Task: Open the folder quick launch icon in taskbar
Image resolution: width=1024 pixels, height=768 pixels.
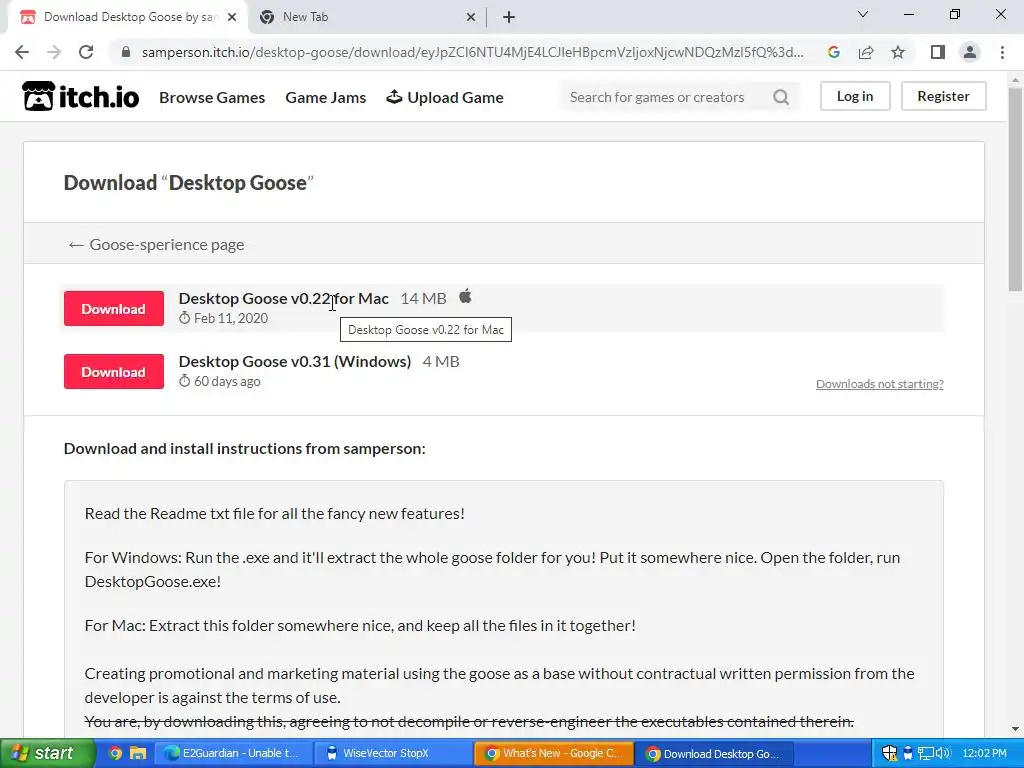Action: (x=138, y=753)
